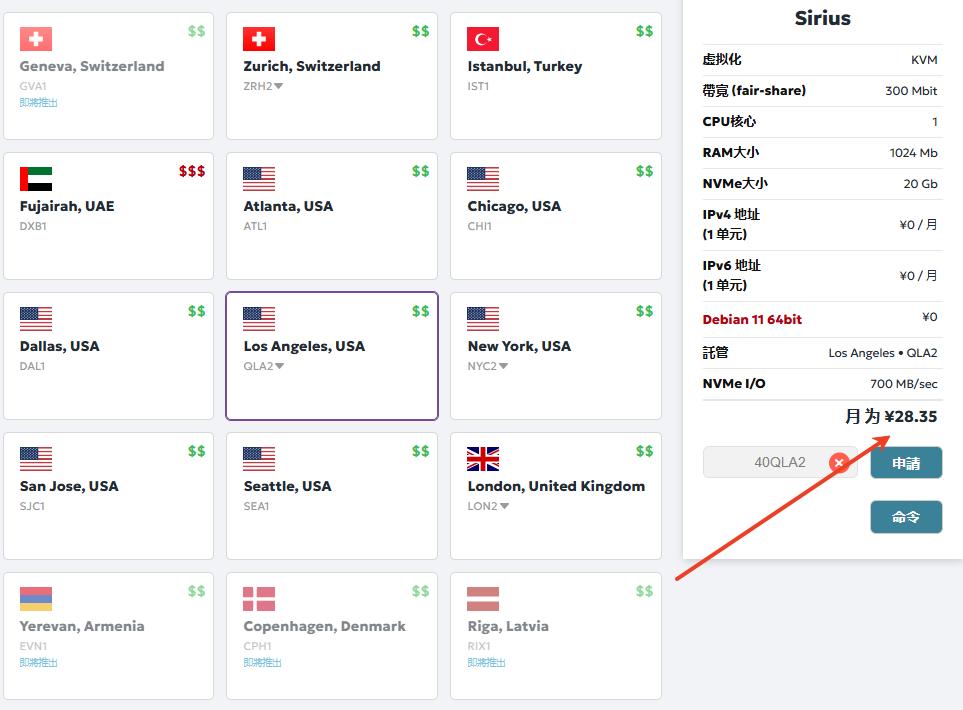Screen dimensions: 963x710
Task: Select the New York, USA location card
Action: coord(556,356)
